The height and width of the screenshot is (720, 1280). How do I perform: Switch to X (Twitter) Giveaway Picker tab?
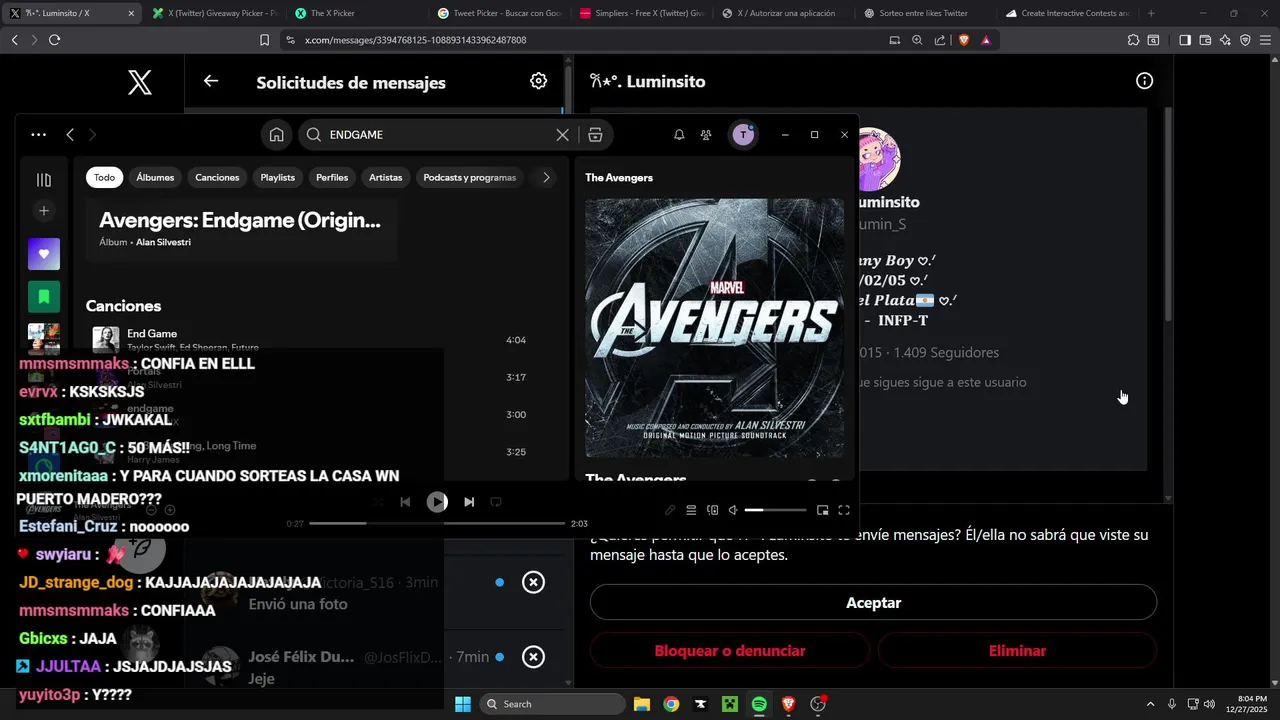click(215, 13)
